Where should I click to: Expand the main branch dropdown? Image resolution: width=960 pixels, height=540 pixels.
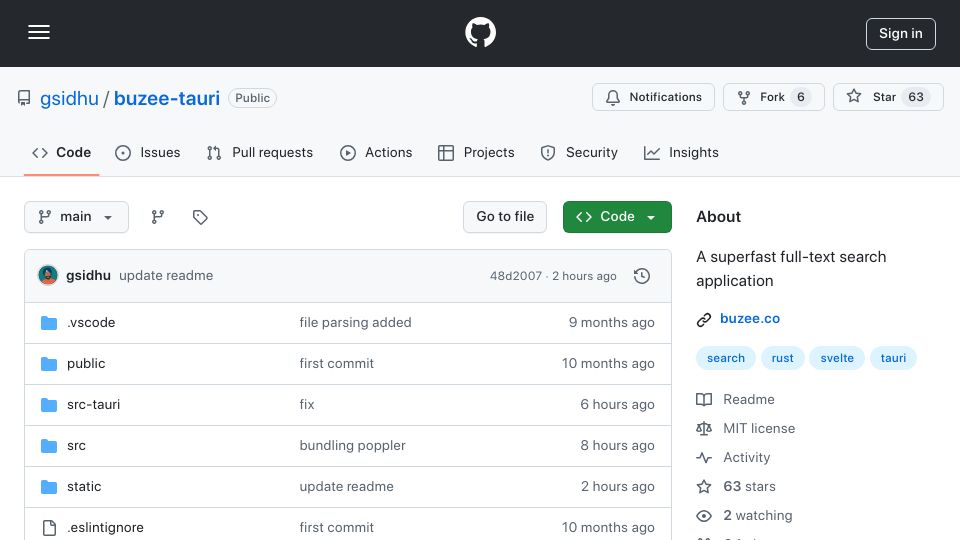coord(77,217)
